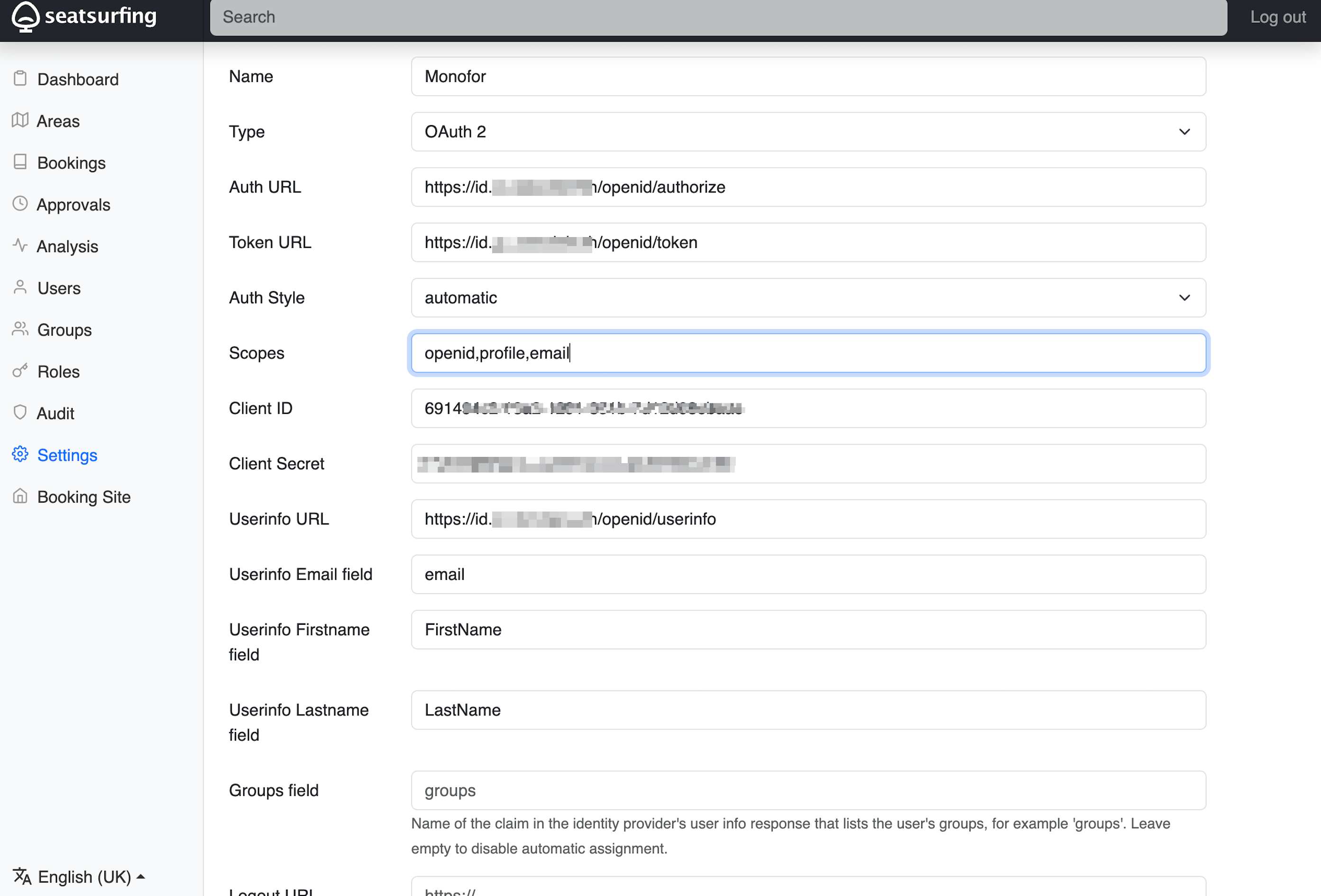This screenshot has height=896, width=1321.
Task: Open the Roles page
Action: 58,372
